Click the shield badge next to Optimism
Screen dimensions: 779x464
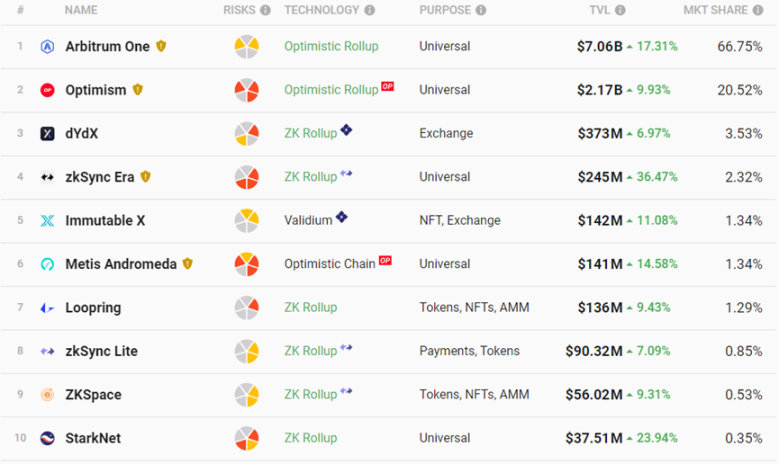138,89
